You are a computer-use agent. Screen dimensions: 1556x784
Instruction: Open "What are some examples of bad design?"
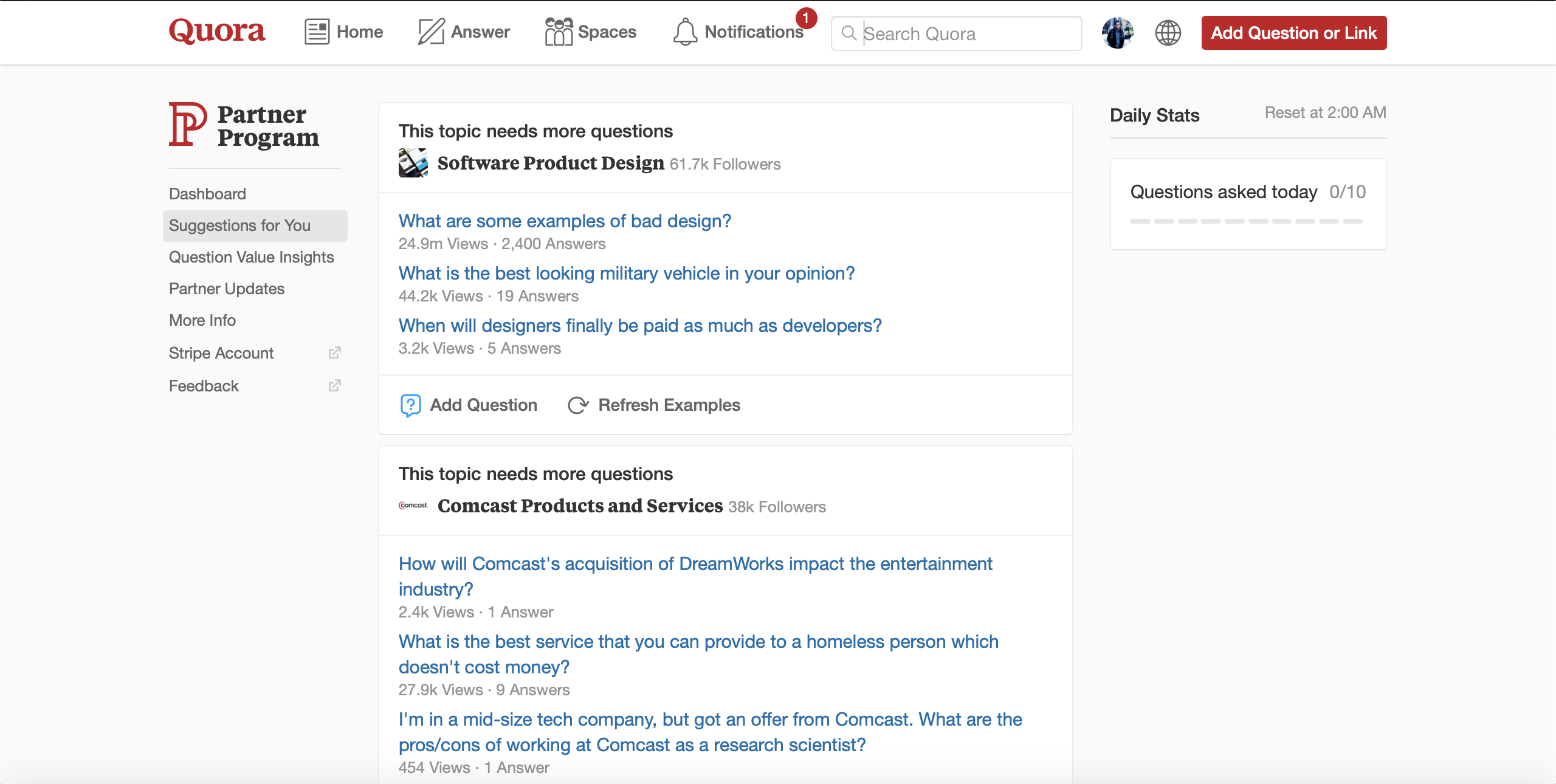[x=564, y=221]
